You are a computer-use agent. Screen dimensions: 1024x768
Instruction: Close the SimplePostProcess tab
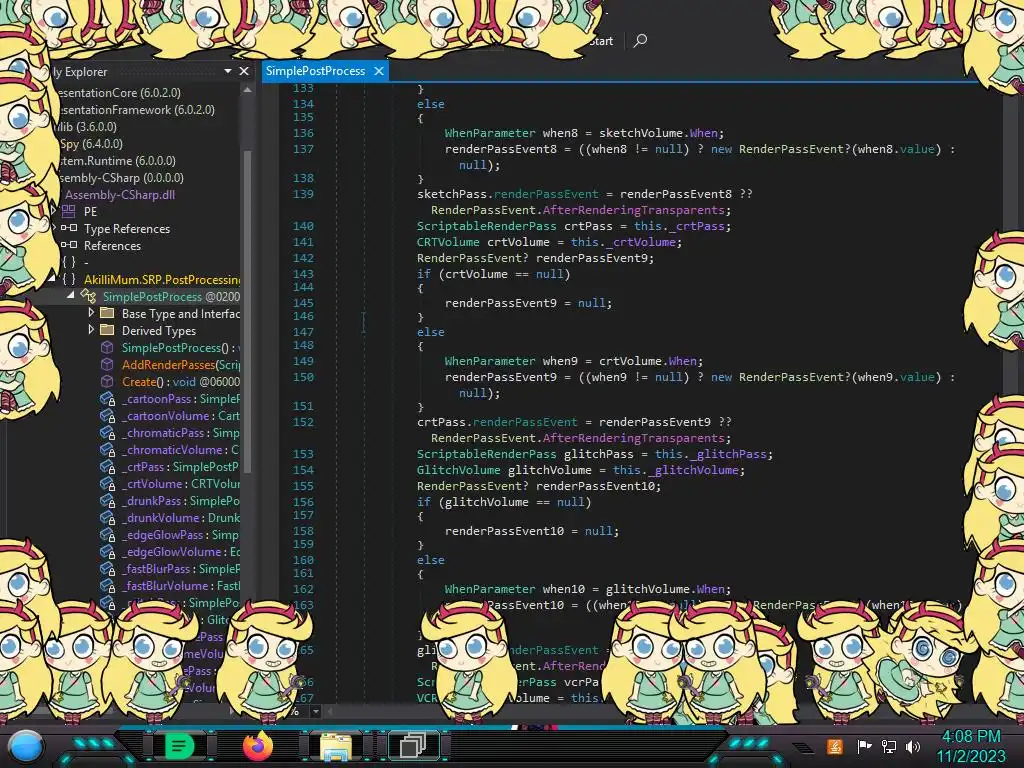pyautogui.click(x=379, y=71)
